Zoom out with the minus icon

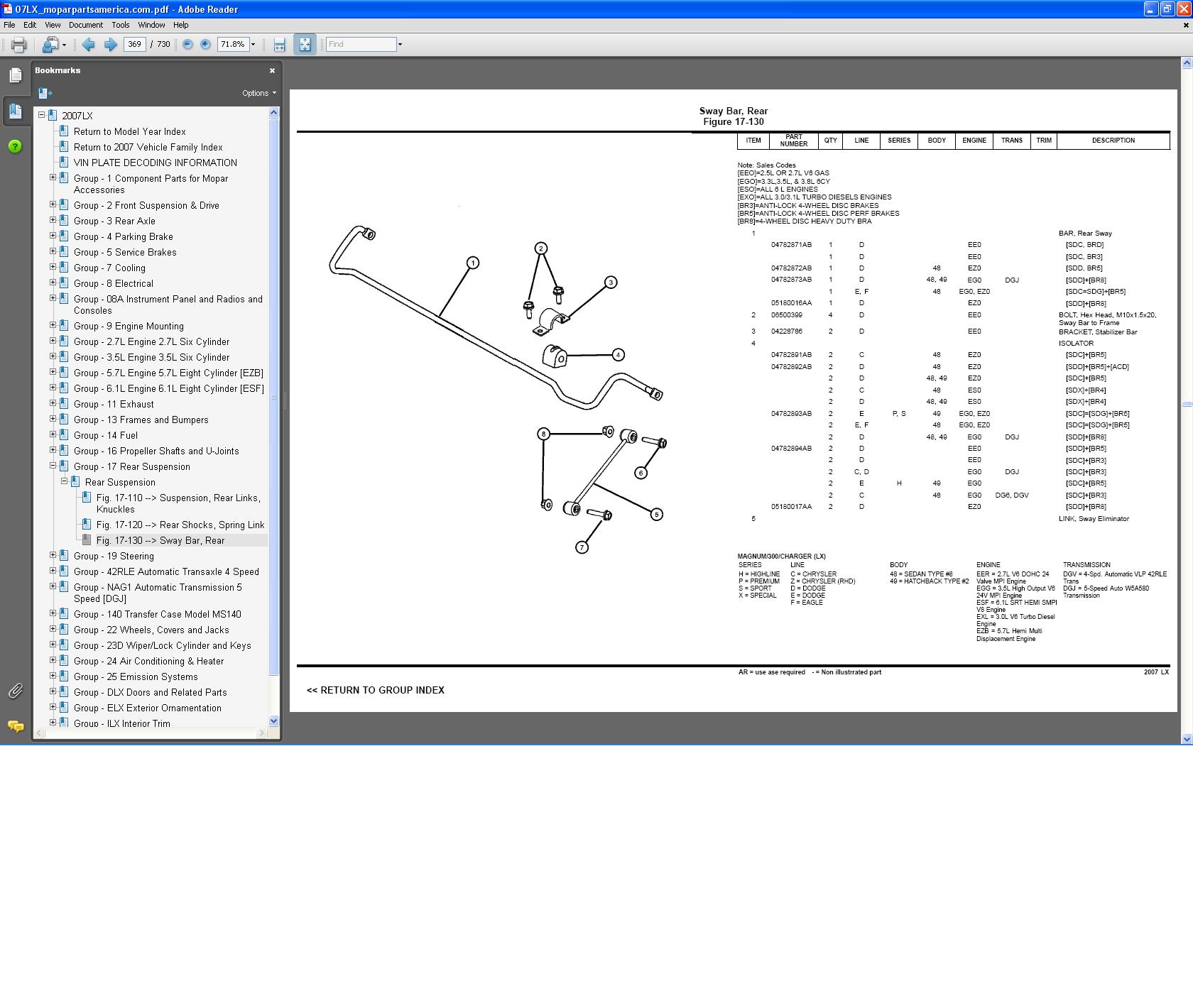[x=187, y=44]
